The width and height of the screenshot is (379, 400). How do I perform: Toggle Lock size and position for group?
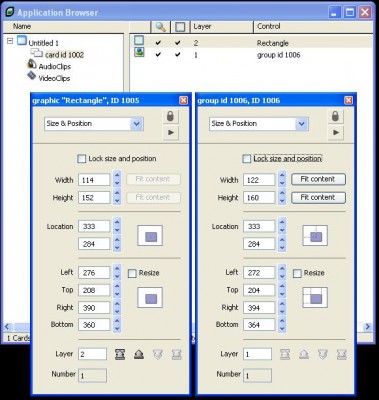(247, 159)
